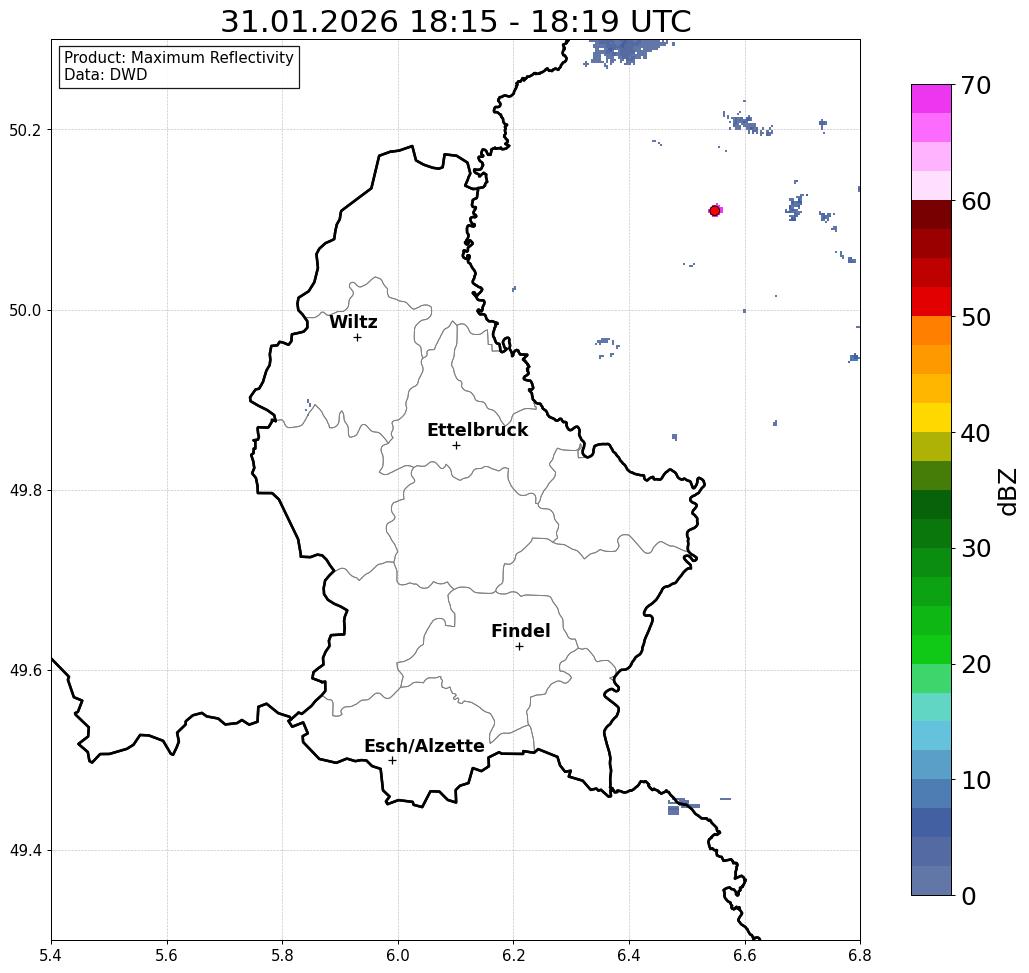Click the radar echo cluster at top edge

[x=629, y=51]
